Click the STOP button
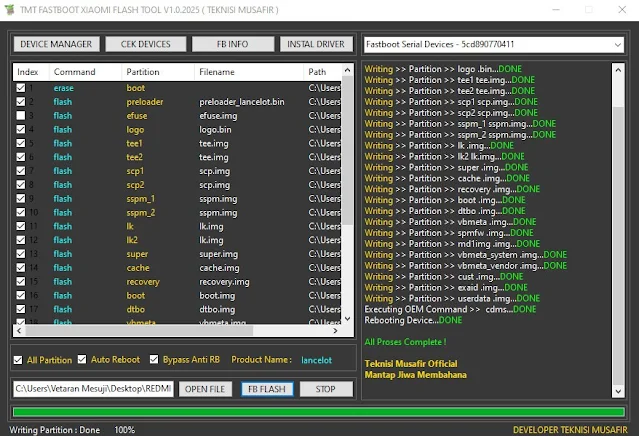Image resolution: width=639 pixels, height=436 pixels. coord(326,389)
